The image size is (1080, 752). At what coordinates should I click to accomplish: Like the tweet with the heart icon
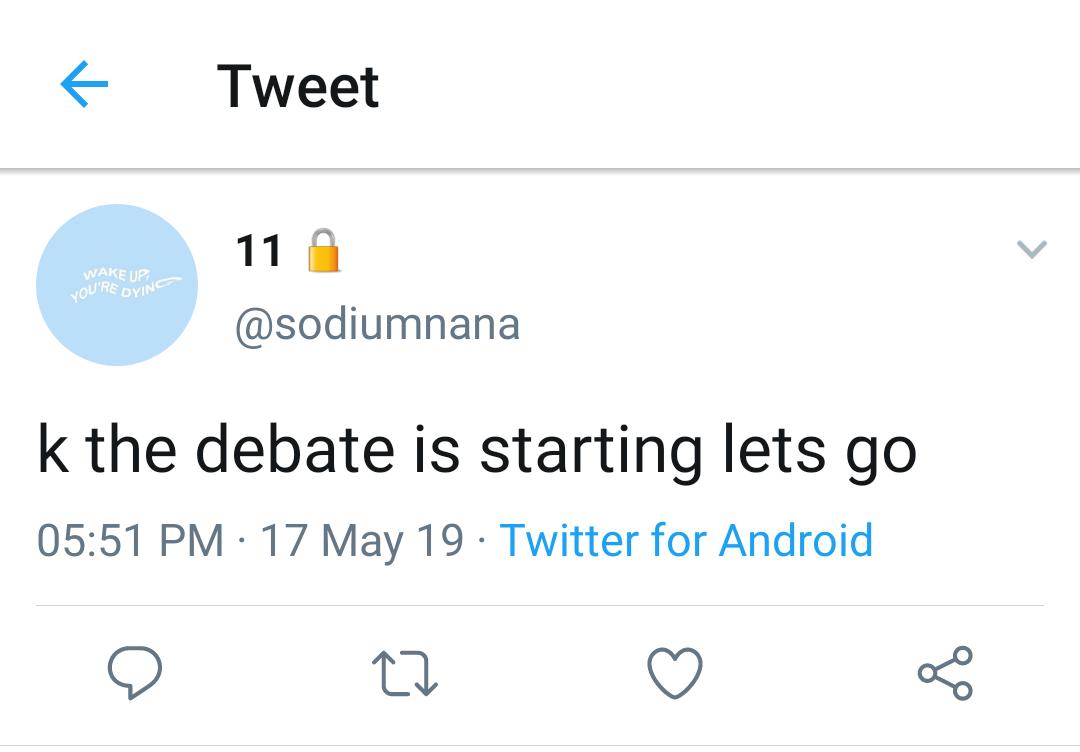[x=675, y=673]
